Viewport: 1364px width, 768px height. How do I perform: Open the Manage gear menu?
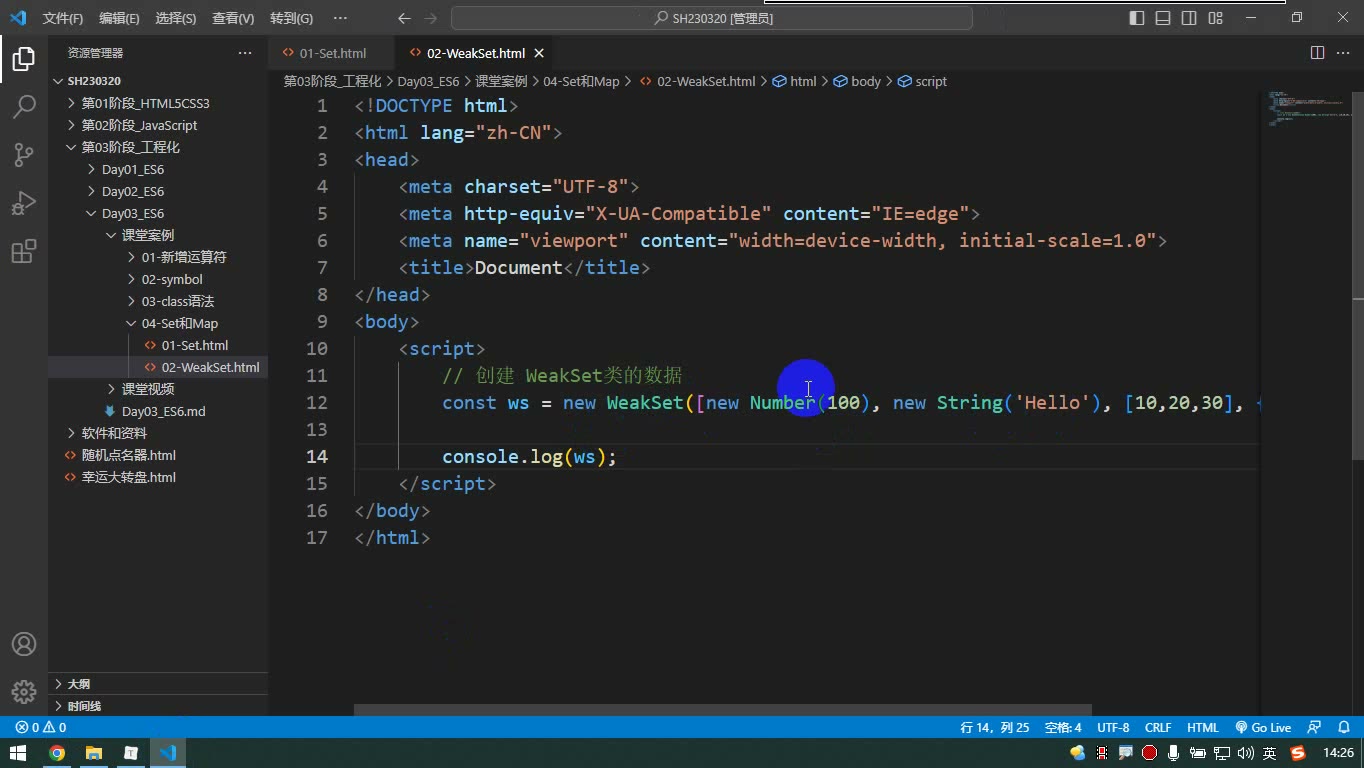(x=24, y=691)
